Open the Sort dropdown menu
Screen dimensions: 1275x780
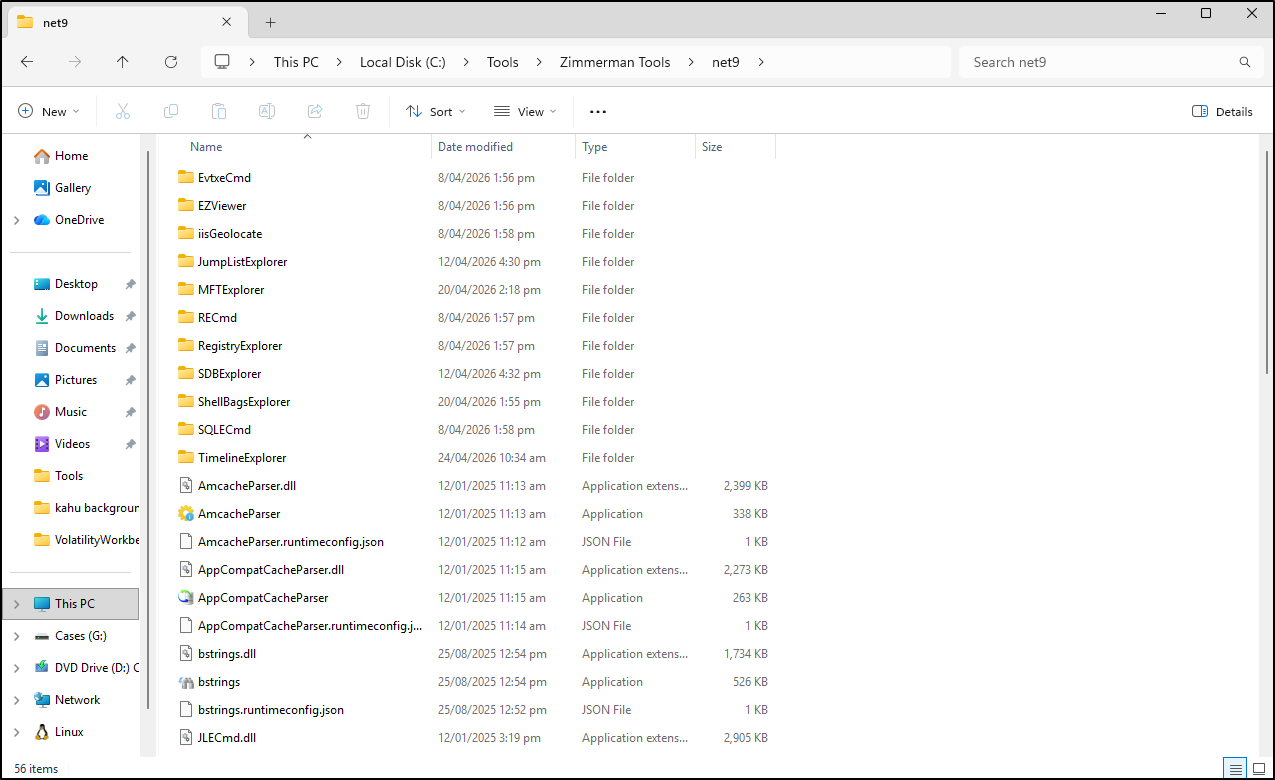[438, 112]
